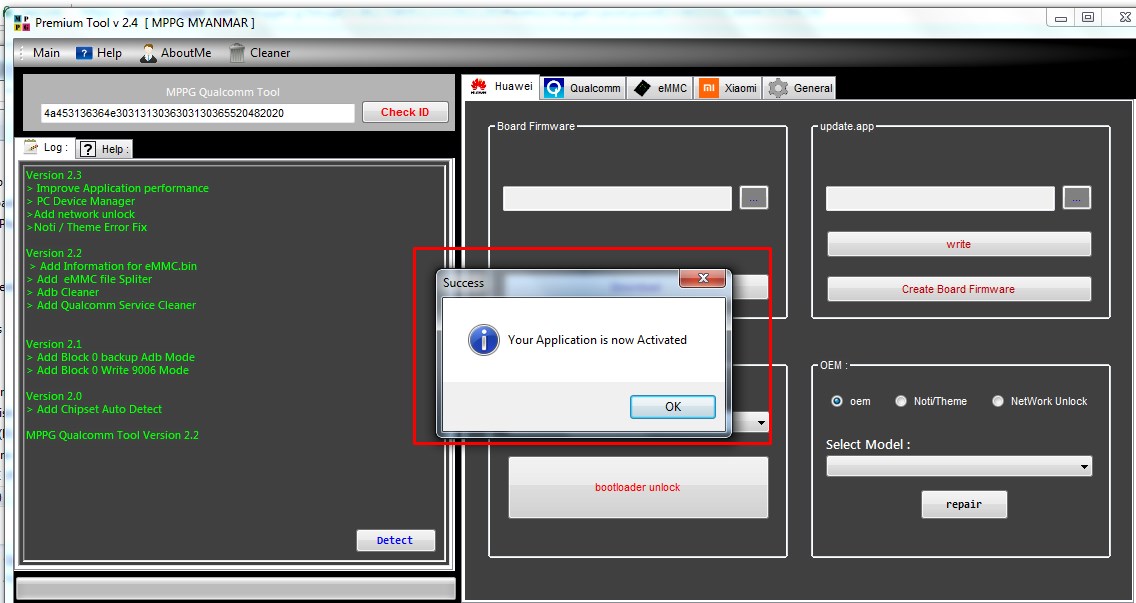This screenshot has width=1136, height=603.
Task: Click the Check ID button
Action: tap(405, 112)
